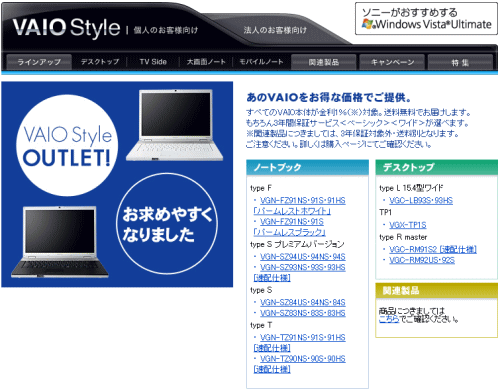Switch to the 法人のお客様向け tab
The image size is (500, 390).
pos(275,30)
